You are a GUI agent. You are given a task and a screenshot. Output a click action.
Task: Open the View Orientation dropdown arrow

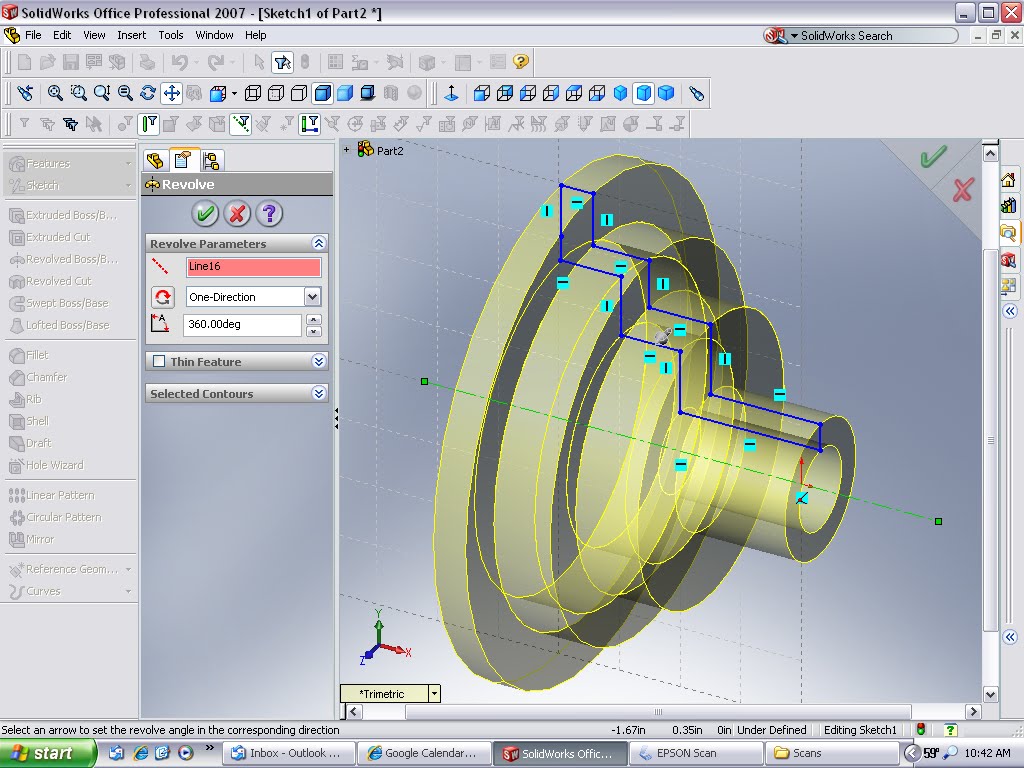pyautogui.click(x=234, y=93)
